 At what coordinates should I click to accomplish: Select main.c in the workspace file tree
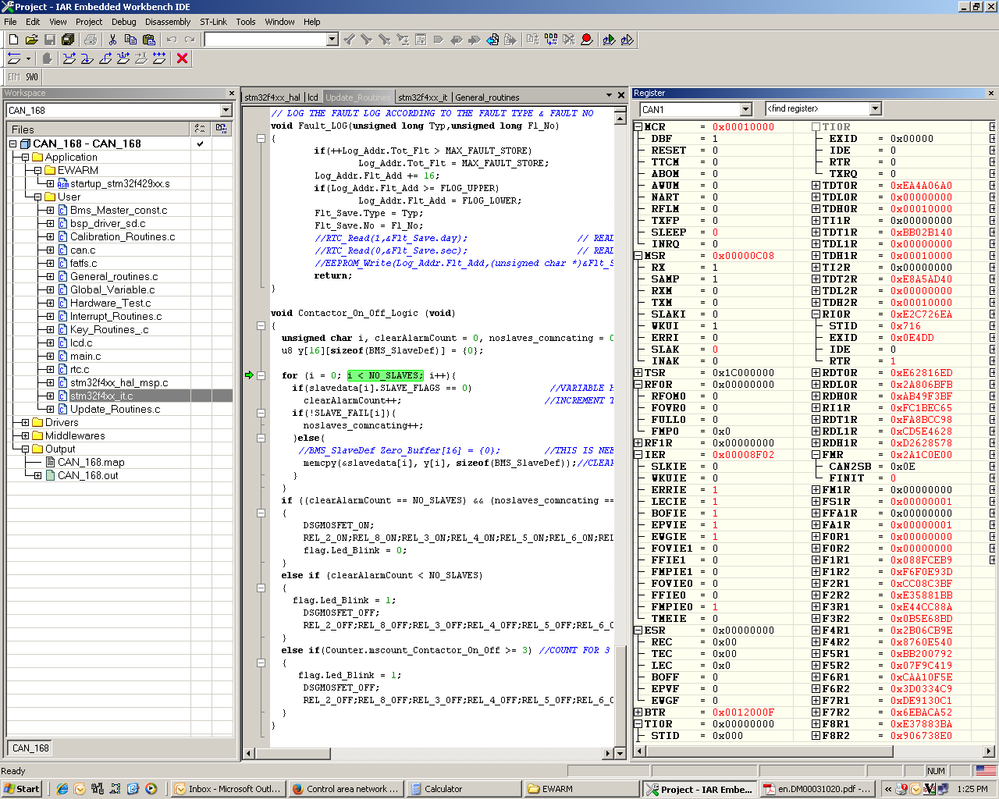tap(85, 356)
